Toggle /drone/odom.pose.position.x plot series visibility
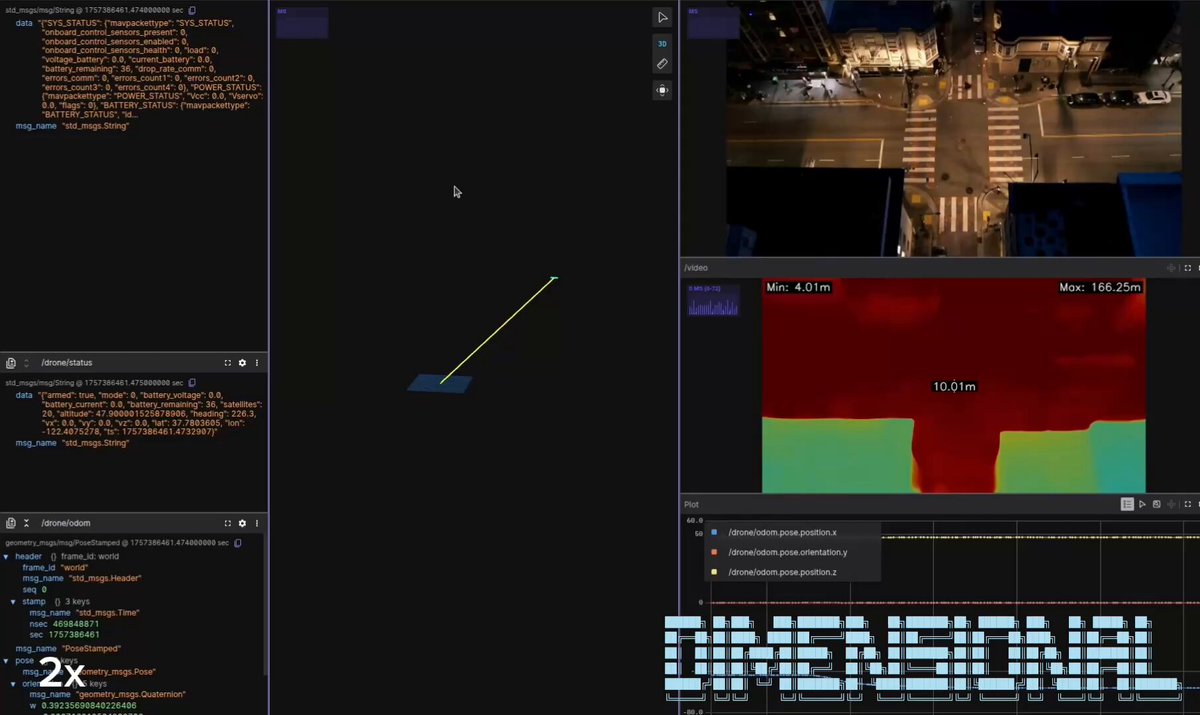 714,532
